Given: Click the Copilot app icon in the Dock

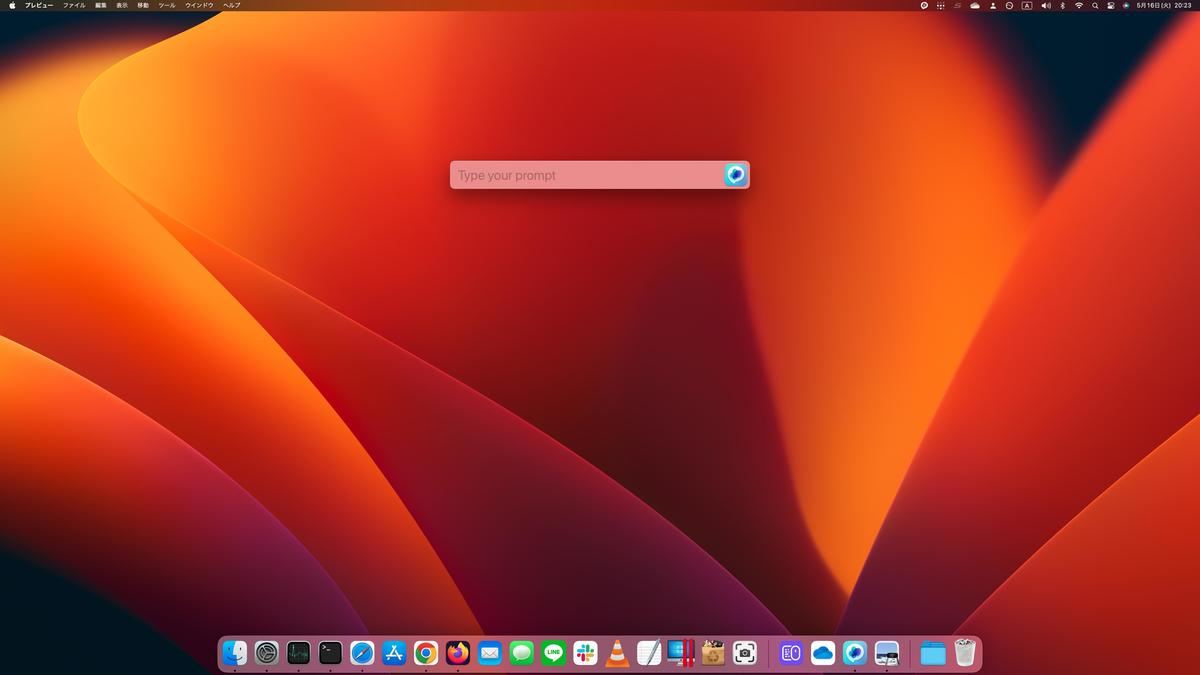Looking at the screenshot, I should tap(855, 653).
